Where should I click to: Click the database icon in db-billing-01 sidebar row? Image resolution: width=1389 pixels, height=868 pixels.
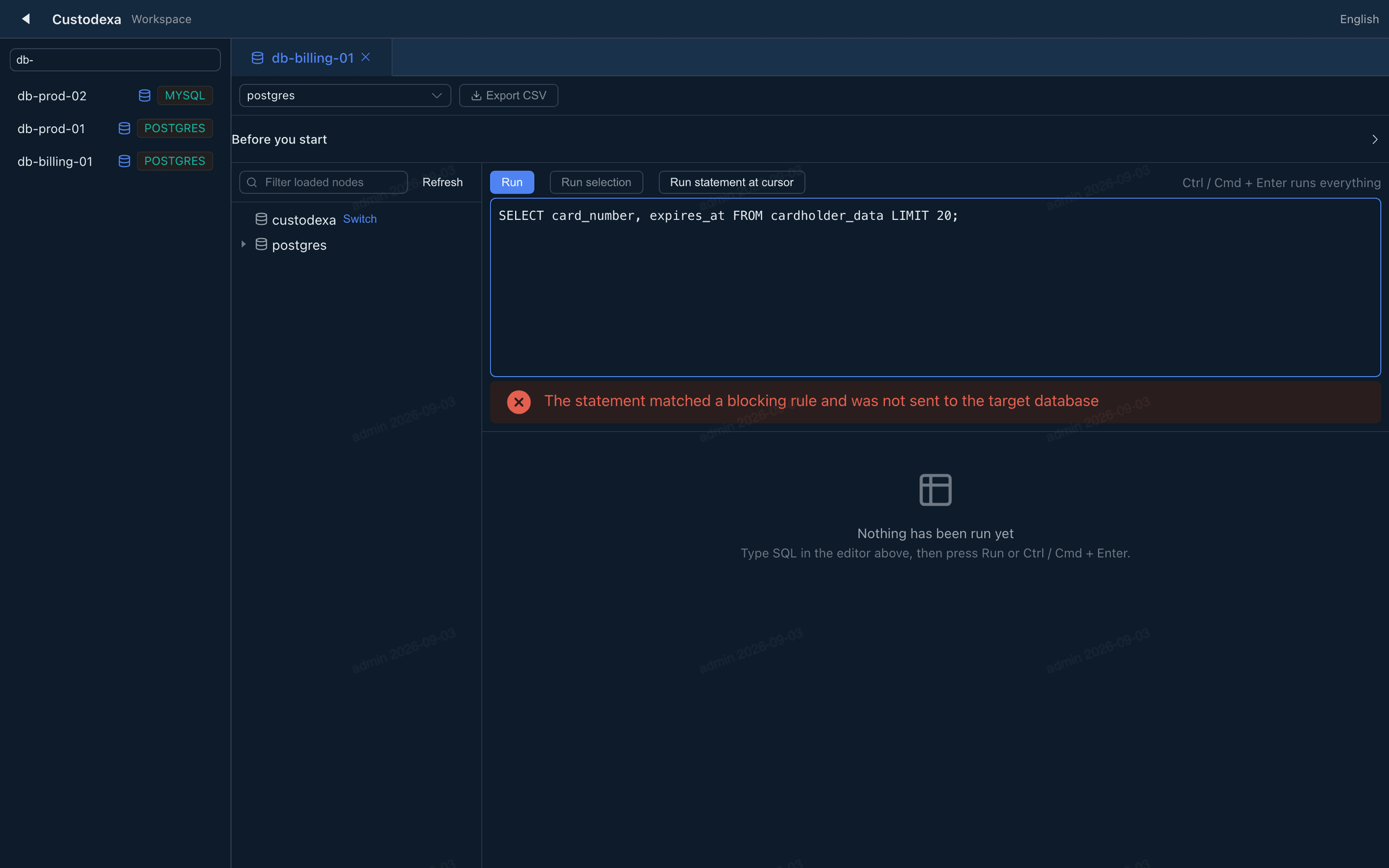124,161
